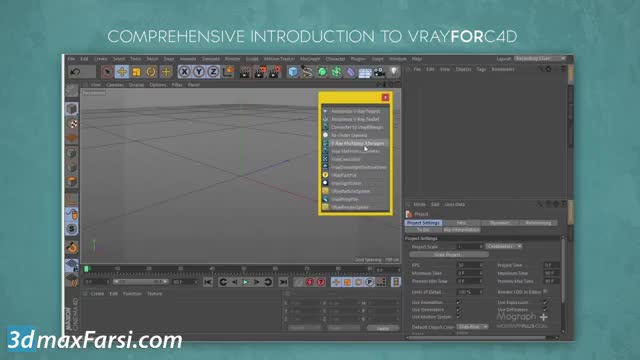
Task: Open the Default Object Color dropdown
Action: (473, 327)
